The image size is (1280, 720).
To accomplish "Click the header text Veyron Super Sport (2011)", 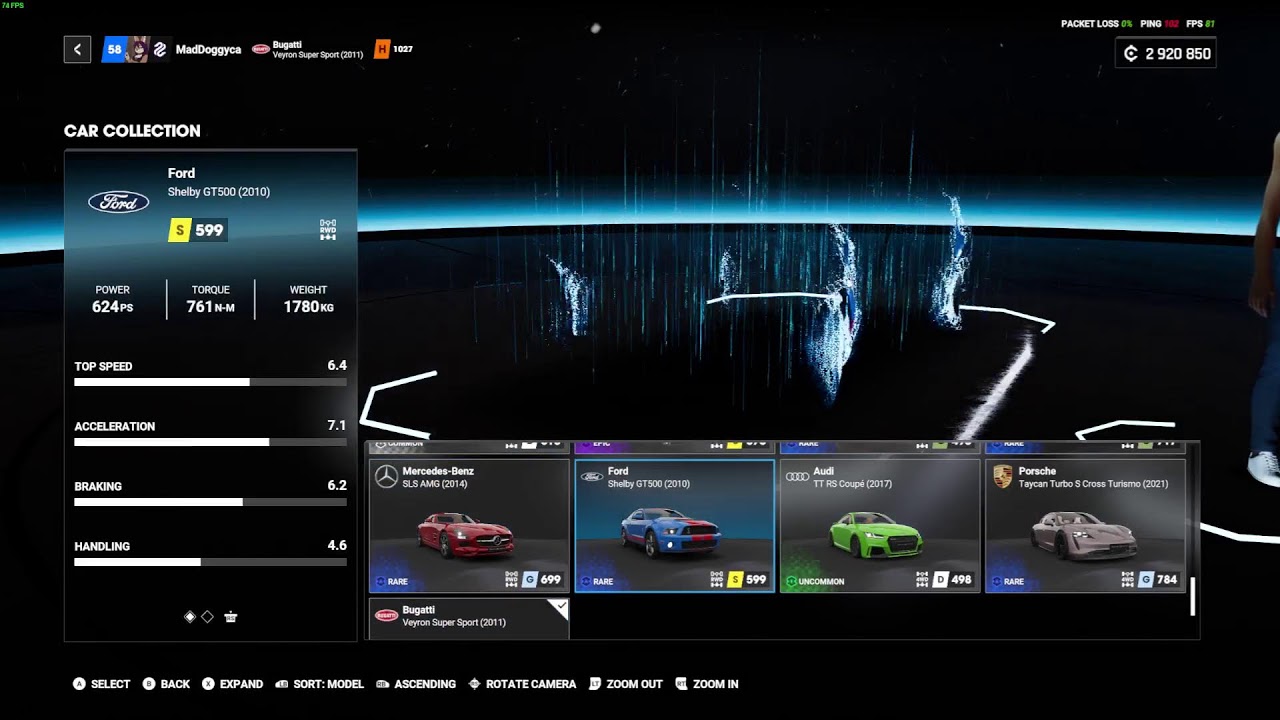I will click(x=318, y=55).
